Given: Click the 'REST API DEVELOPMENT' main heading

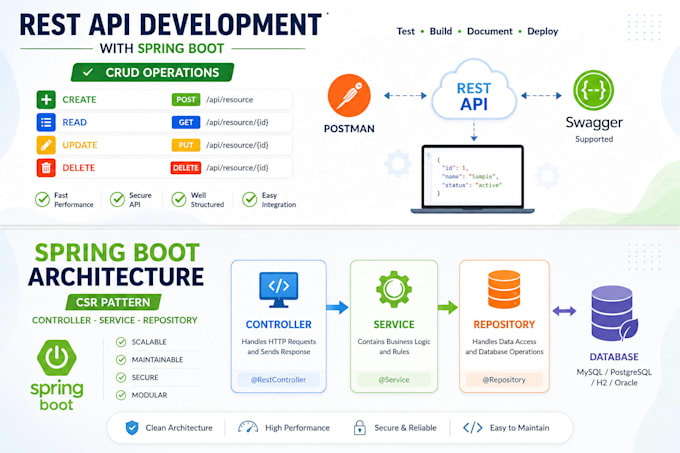Looking at the screenshot, I should point(170,24).
